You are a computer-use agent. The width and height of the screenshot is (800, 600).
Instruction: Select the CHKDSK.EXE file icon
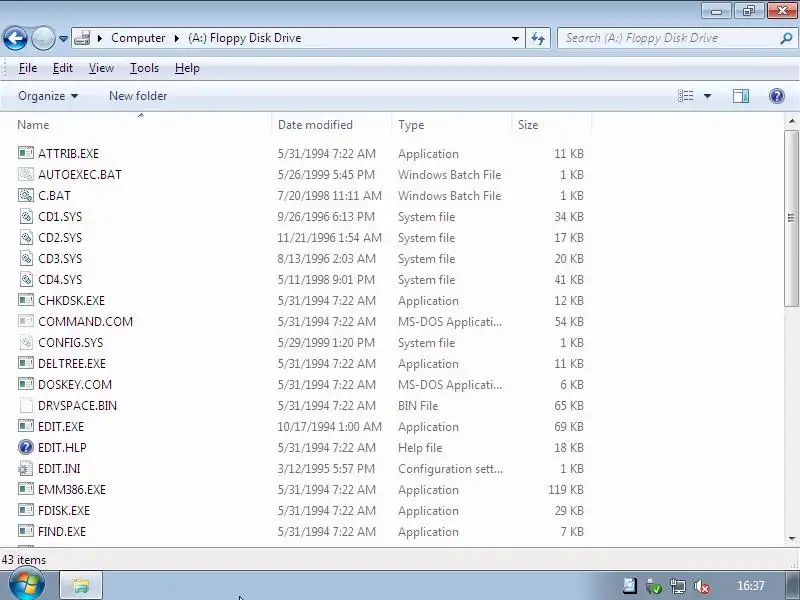26,300
